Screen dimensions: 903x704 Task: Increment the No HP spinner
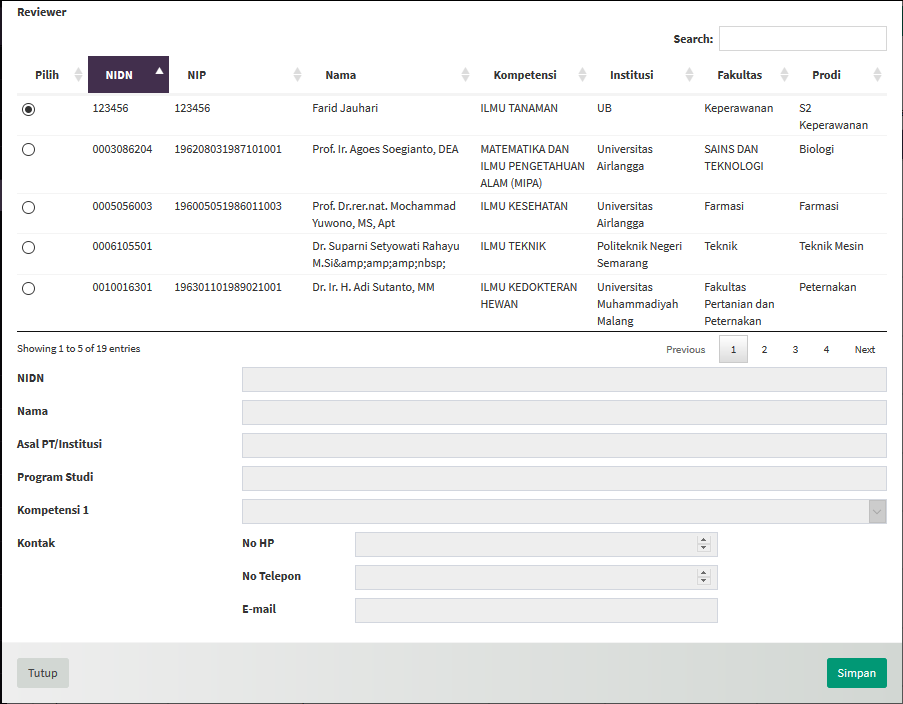(703, 540)
